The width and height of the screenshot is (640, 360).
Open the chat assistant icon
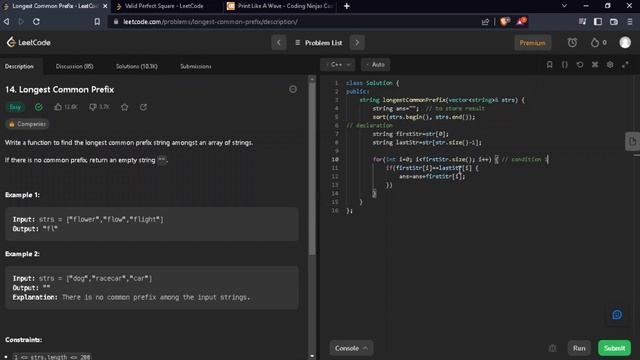pos(617,315)
